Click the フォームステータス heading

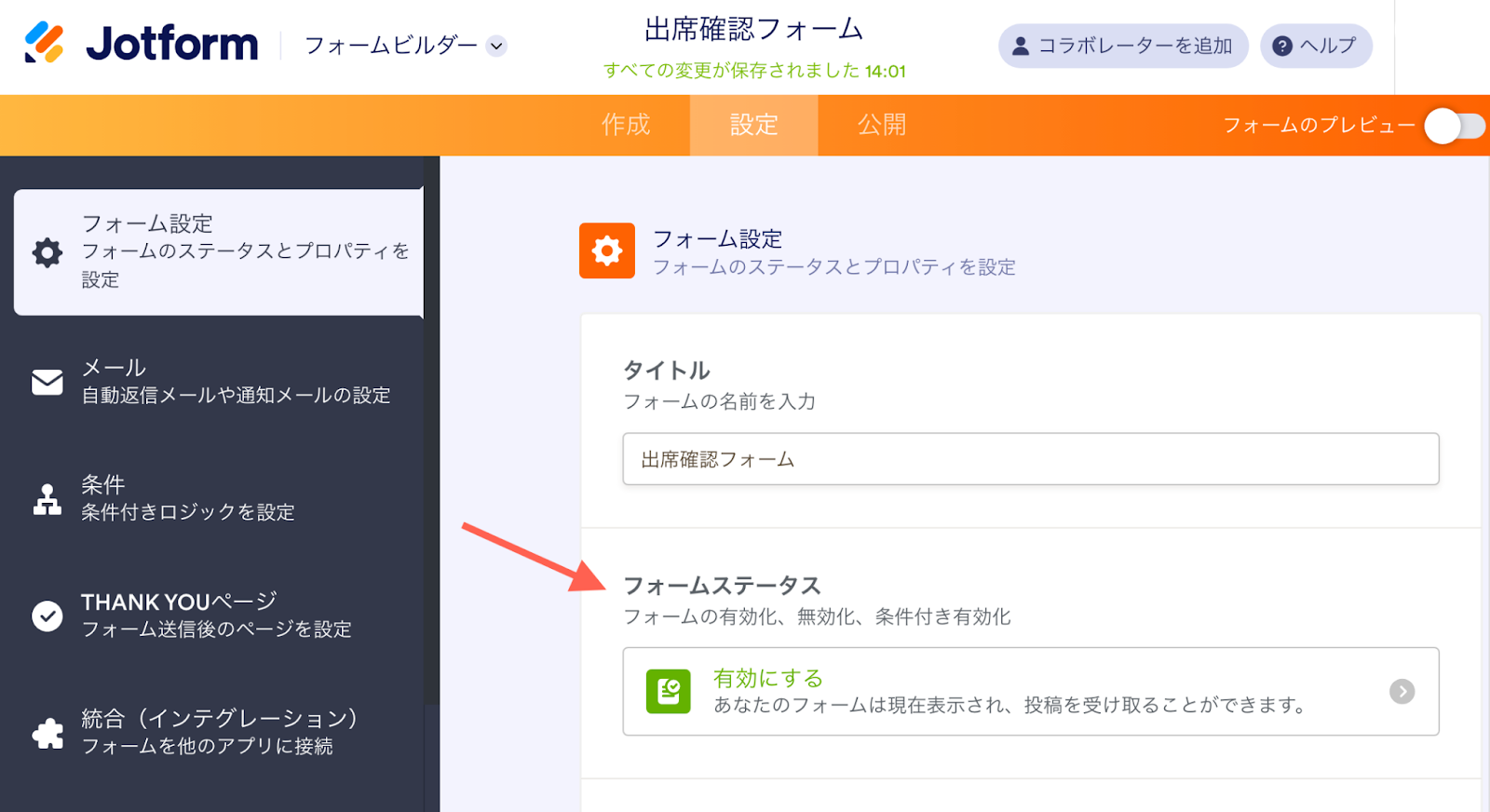722,586
